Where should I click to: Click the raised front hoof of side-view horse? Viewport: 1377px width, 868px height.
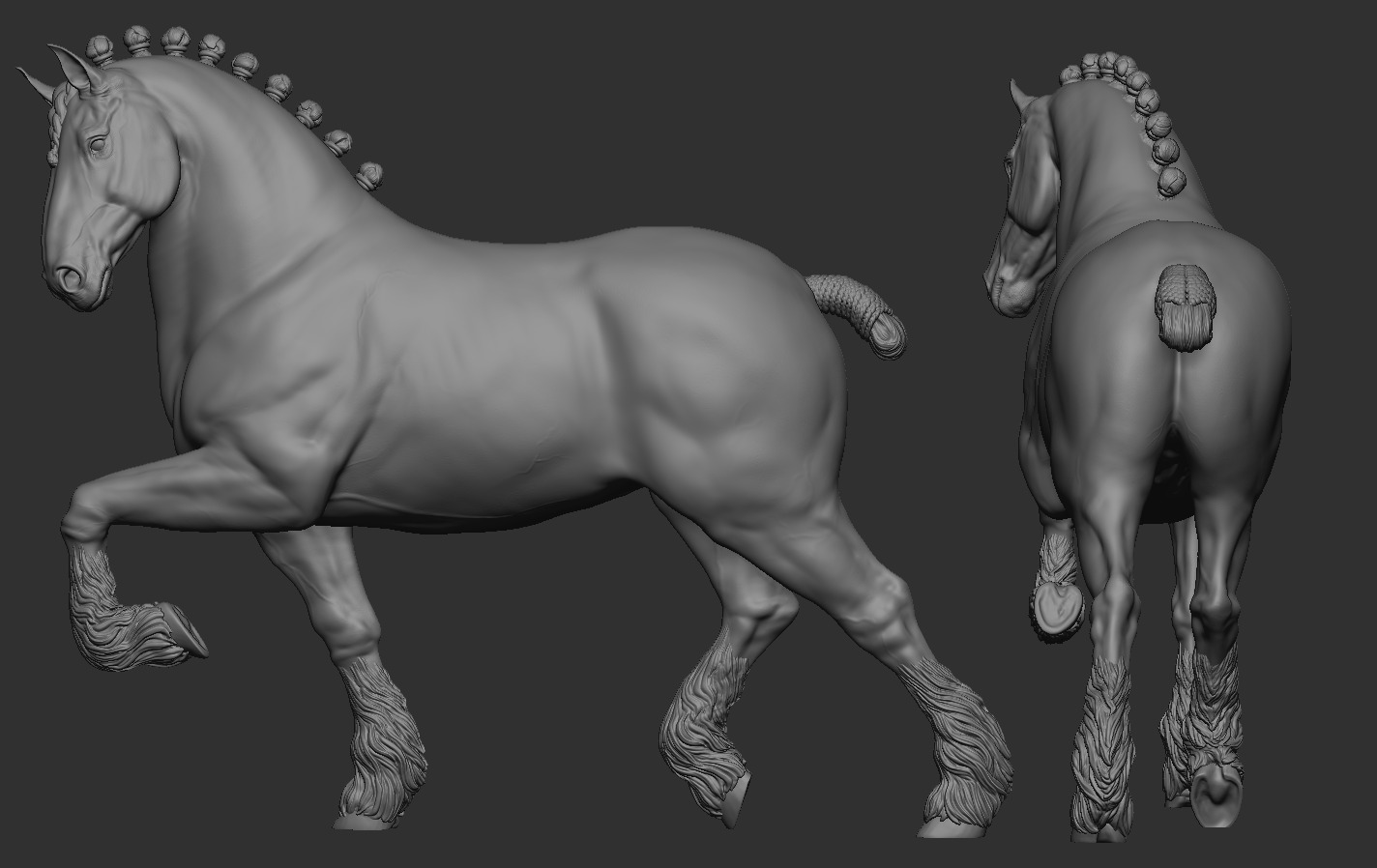[182, 629]
